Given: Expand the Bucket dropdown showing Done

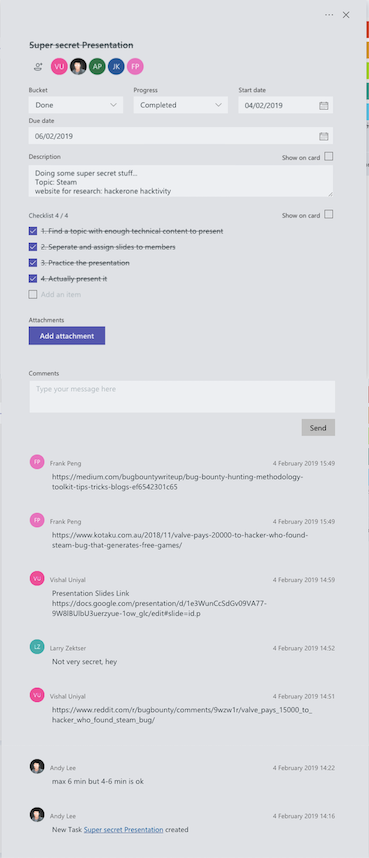Looking at the screenshot, I should click(x=76, y=105).
